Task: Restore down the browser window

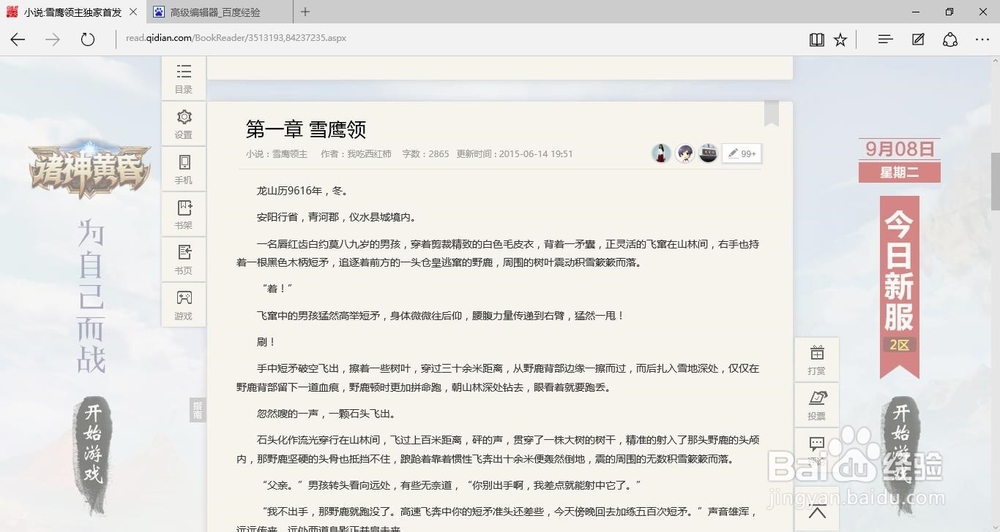Action: click(x=950, y=11)
